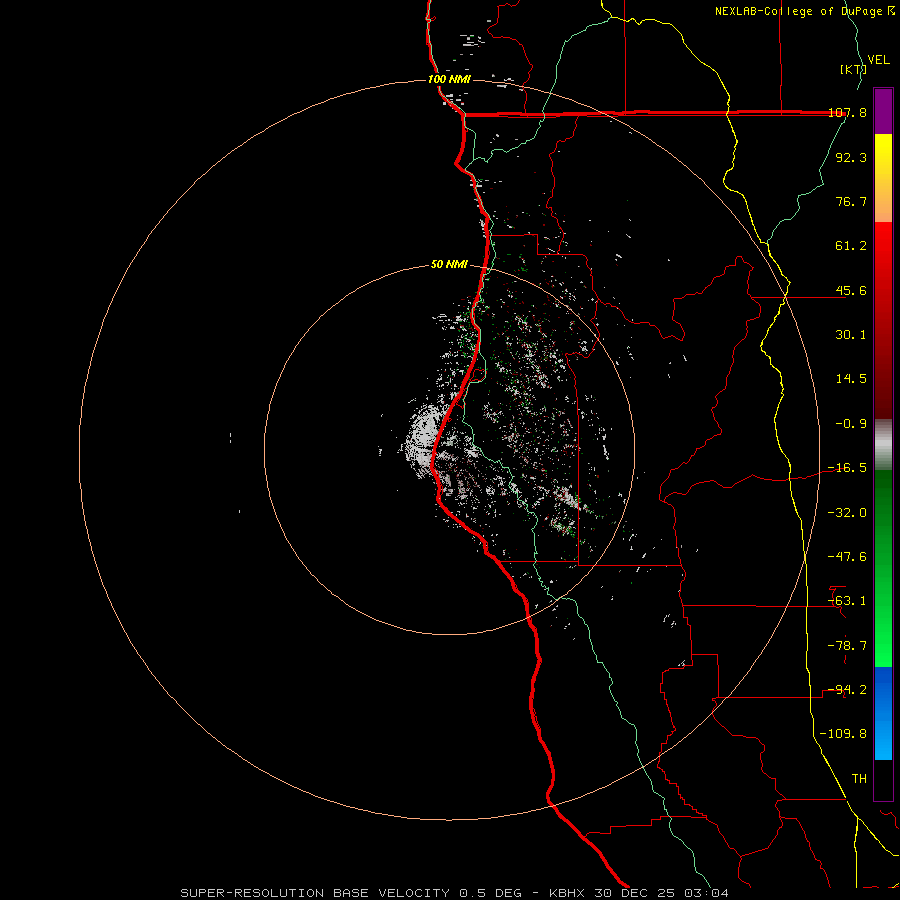Click the 50 NMI range ring label
Viewport: 900px width, 900px height.
click(449, 264)
